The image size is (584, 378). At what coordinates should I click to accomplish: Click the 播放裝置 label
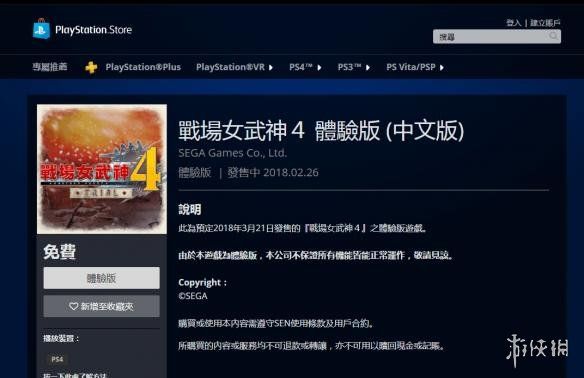pyautogui.click(x=61, y=338)
